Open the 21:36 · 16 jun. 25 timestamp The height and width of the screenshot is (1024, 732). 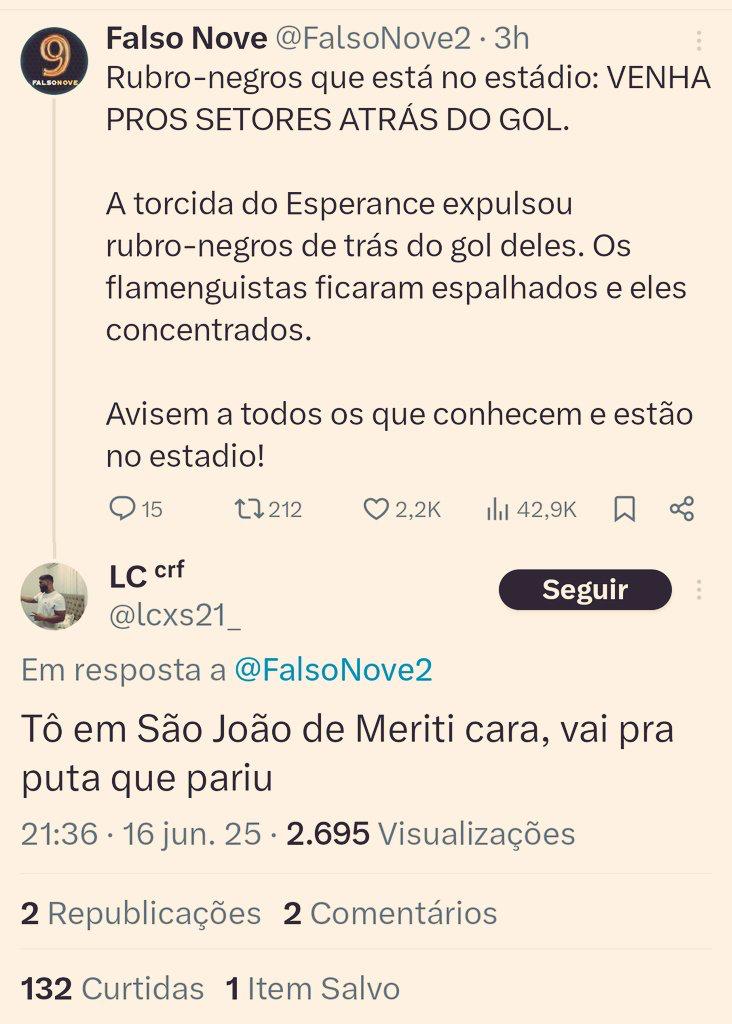coord(141,834)
